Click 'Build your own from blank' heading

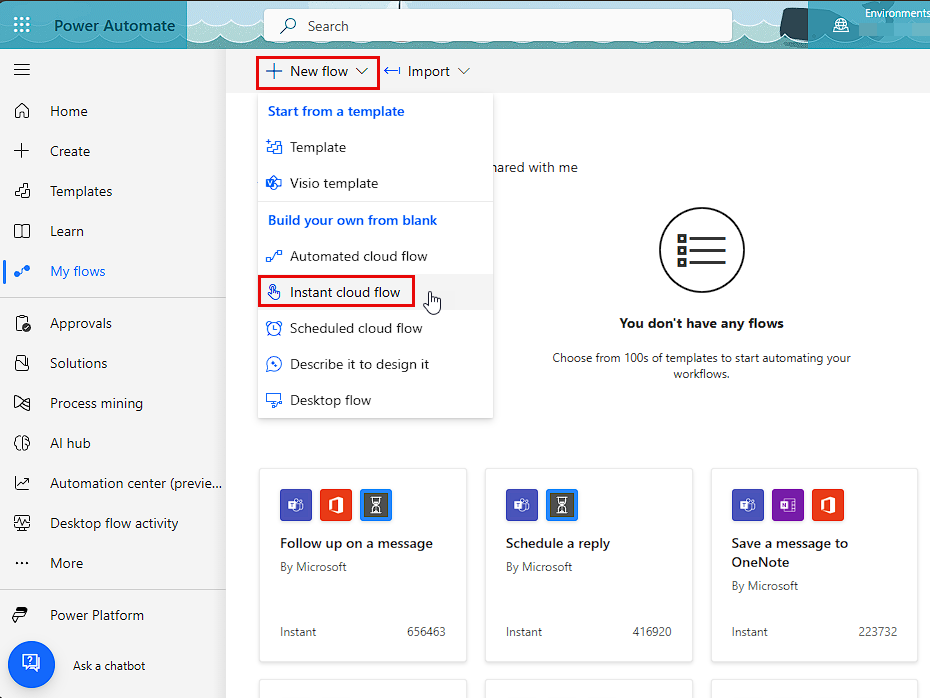tap(352, 221)
